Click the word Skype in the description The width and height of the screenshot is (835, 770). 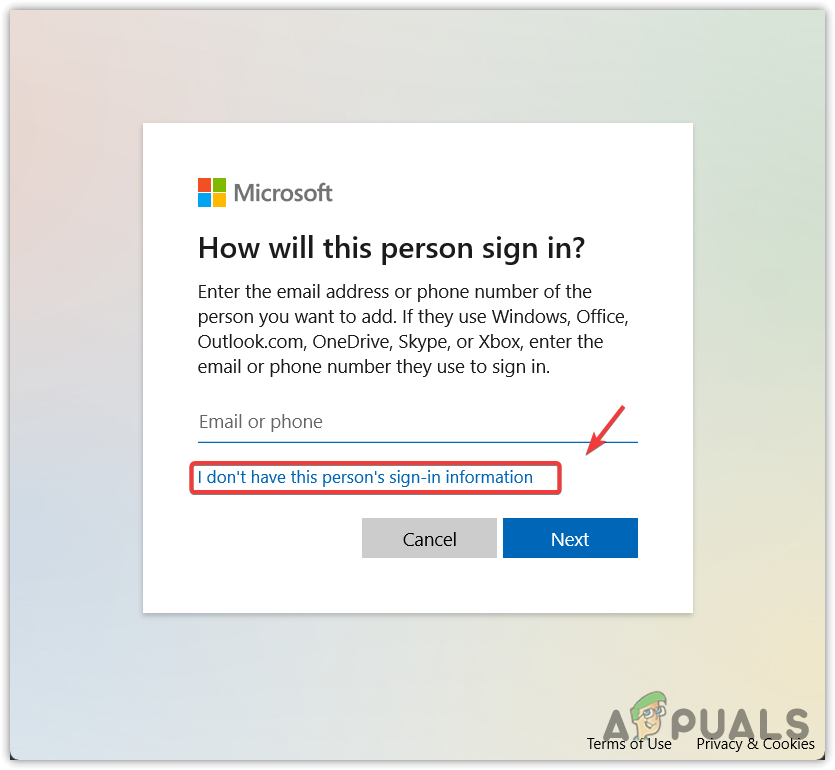tap(424, 342)
